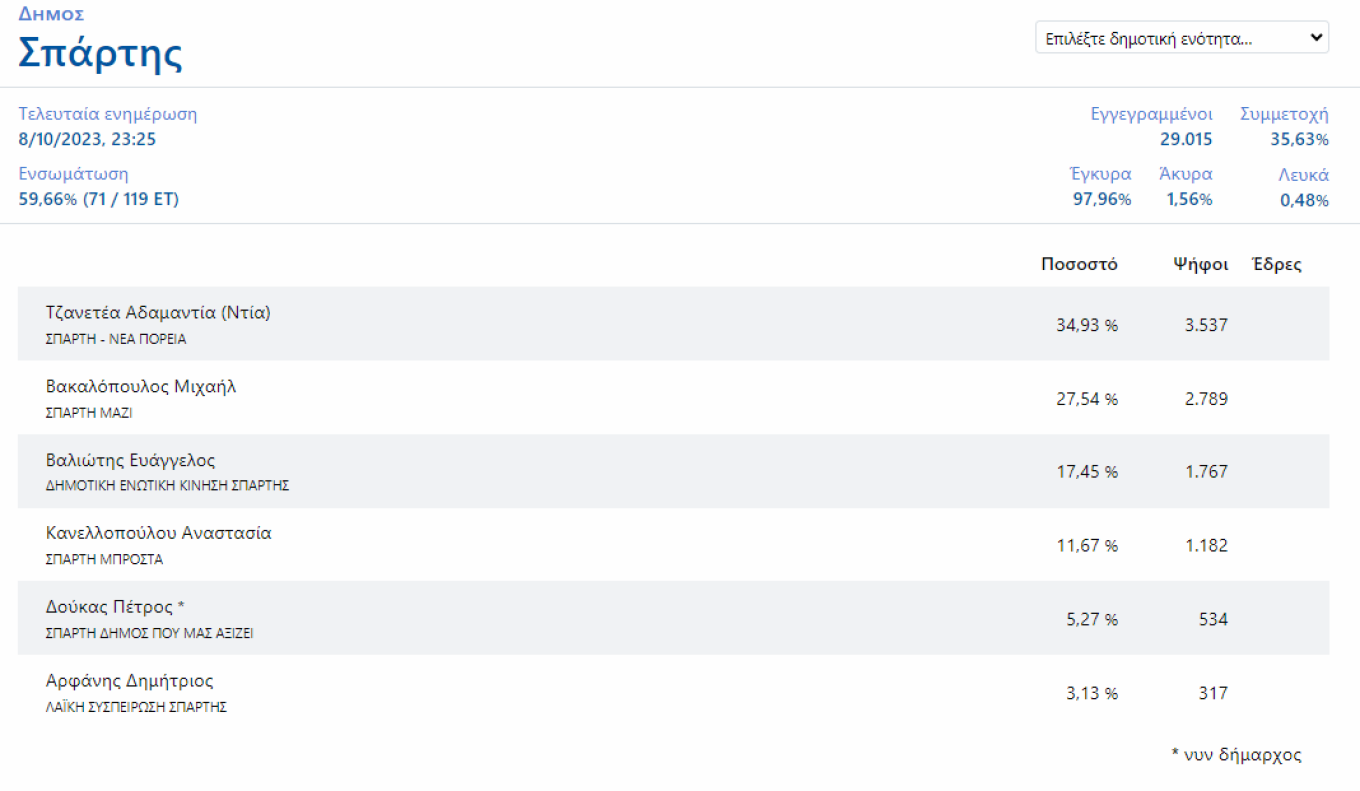Click the Δημος label above the title
Screen dimensions: 1360x791
coord(51,14)
